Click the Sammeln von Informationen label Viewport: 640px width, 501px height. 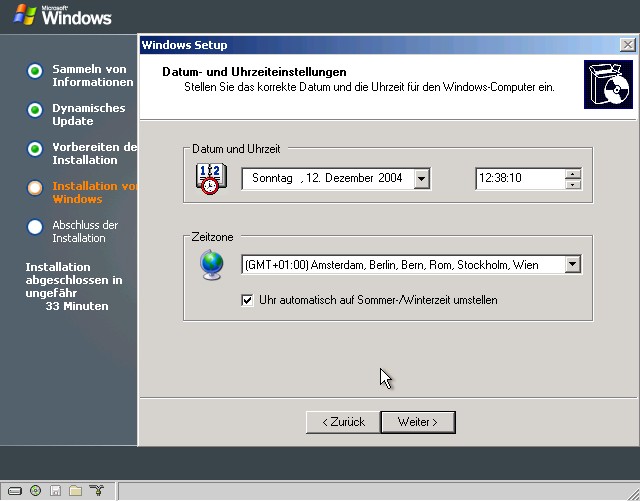click(93, 76)
